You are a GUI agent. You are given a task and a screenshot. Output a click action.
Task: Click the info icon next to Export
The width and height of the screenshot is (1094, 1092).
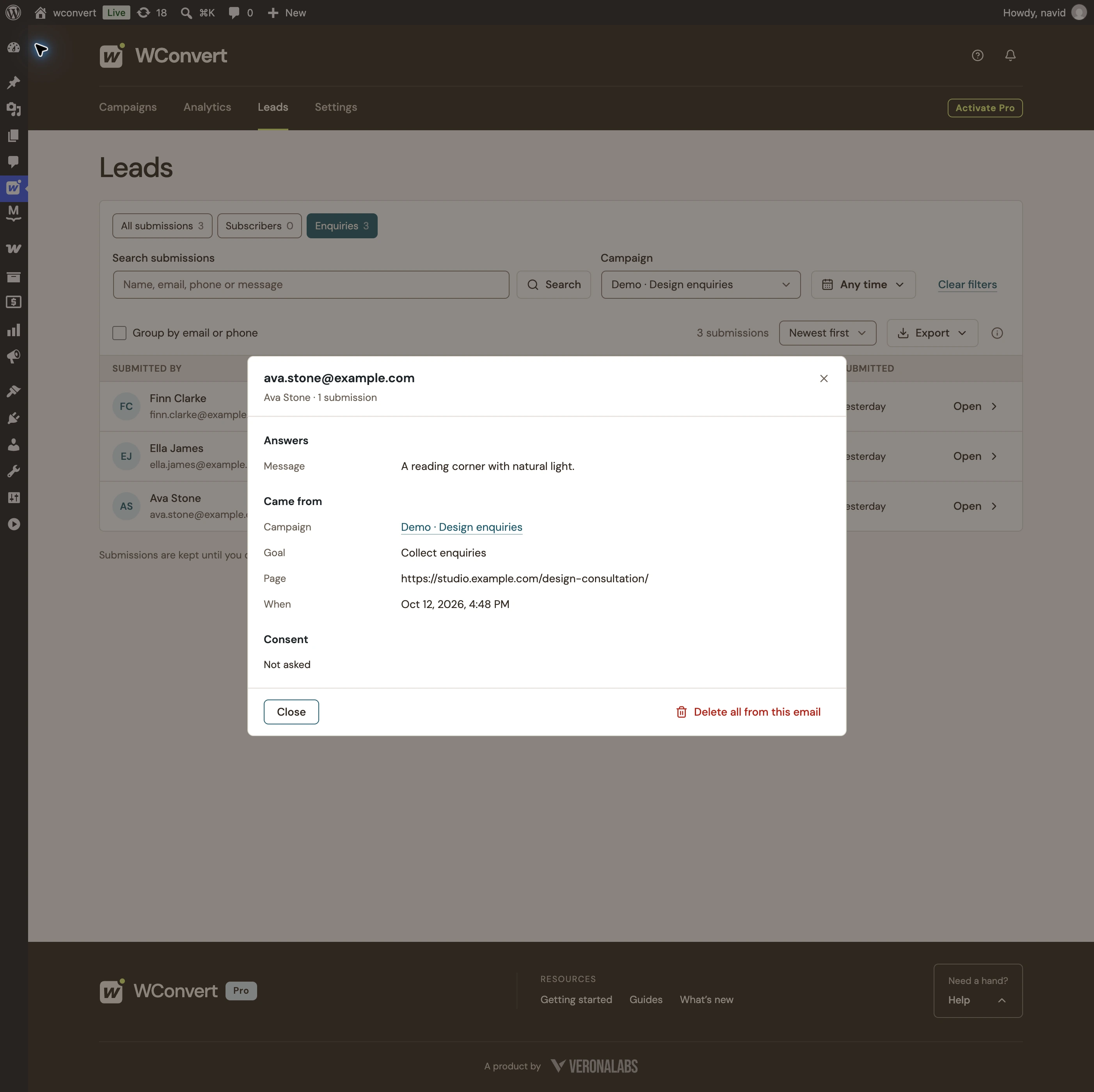997,333
